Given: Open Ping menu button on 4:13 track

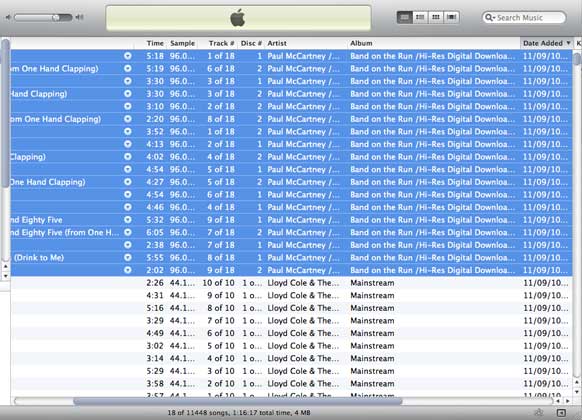Looking at the screenshot, I should [x=128, y=144].
